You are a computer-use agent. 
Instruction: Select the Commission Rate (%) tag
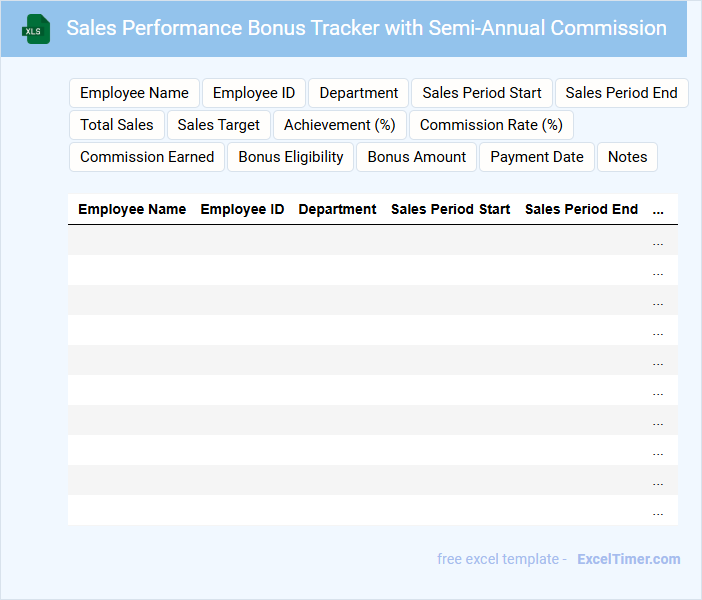pyautogui.click(x=491, y=125)
